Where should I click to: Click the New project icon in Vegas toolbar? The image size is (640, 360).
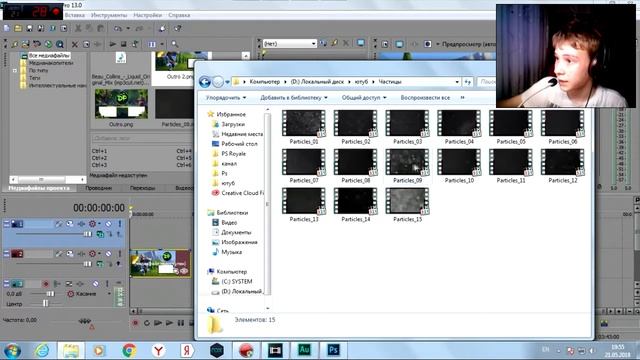pyautogui.click(x=7, y=29)
